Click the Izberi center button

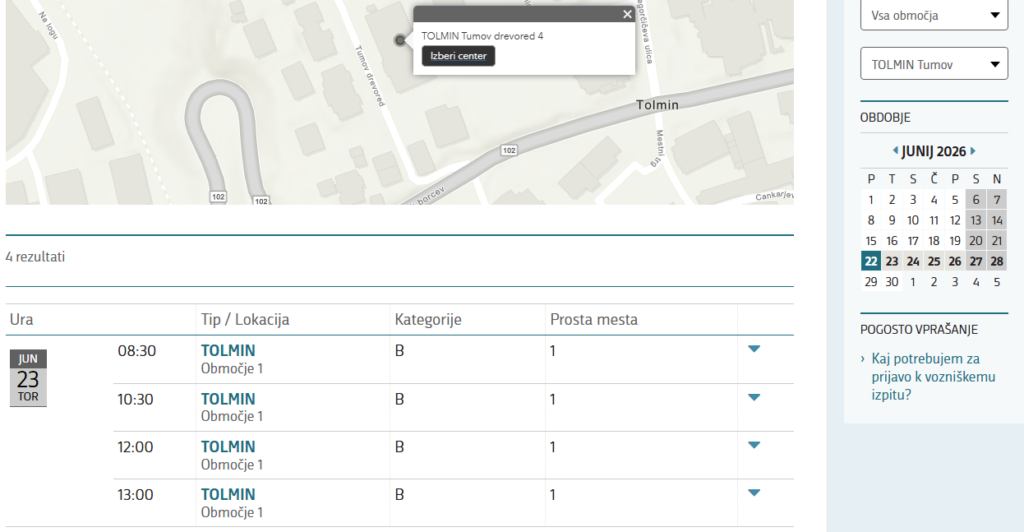tap(458, 56)
